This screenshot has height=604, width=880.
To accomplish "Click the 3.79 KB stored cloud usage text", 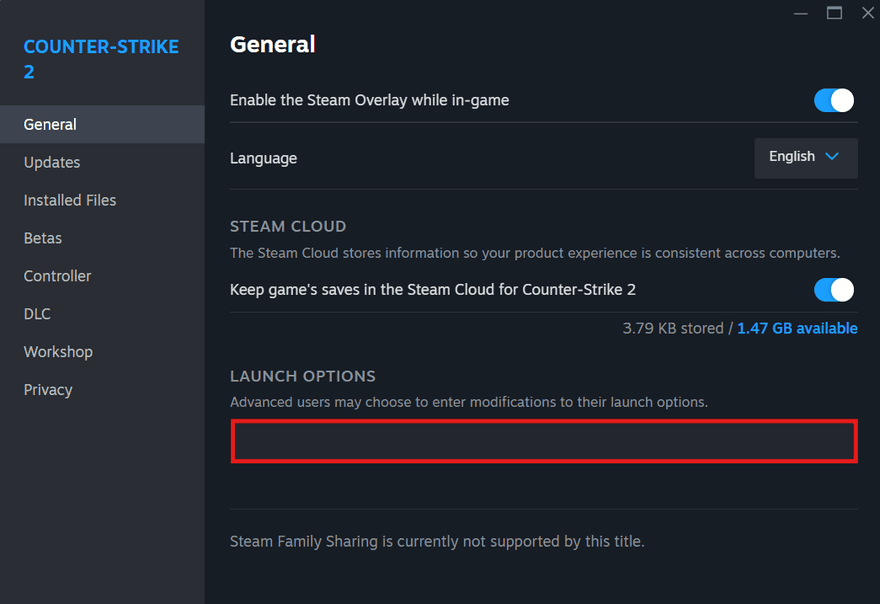I will (671, 328).
